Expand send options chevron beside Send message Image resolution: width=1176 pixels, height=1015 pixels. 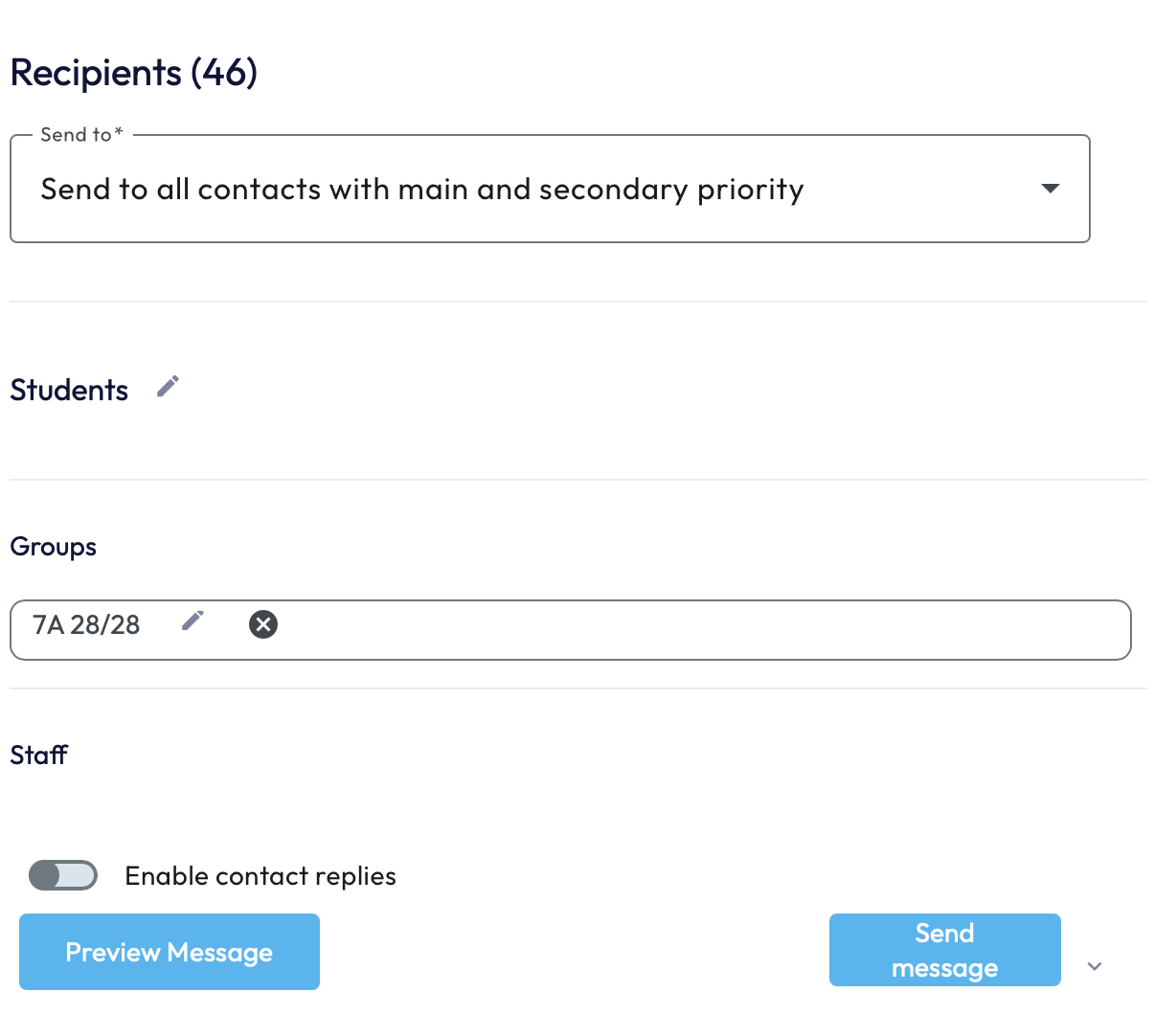click(1095, 966)
